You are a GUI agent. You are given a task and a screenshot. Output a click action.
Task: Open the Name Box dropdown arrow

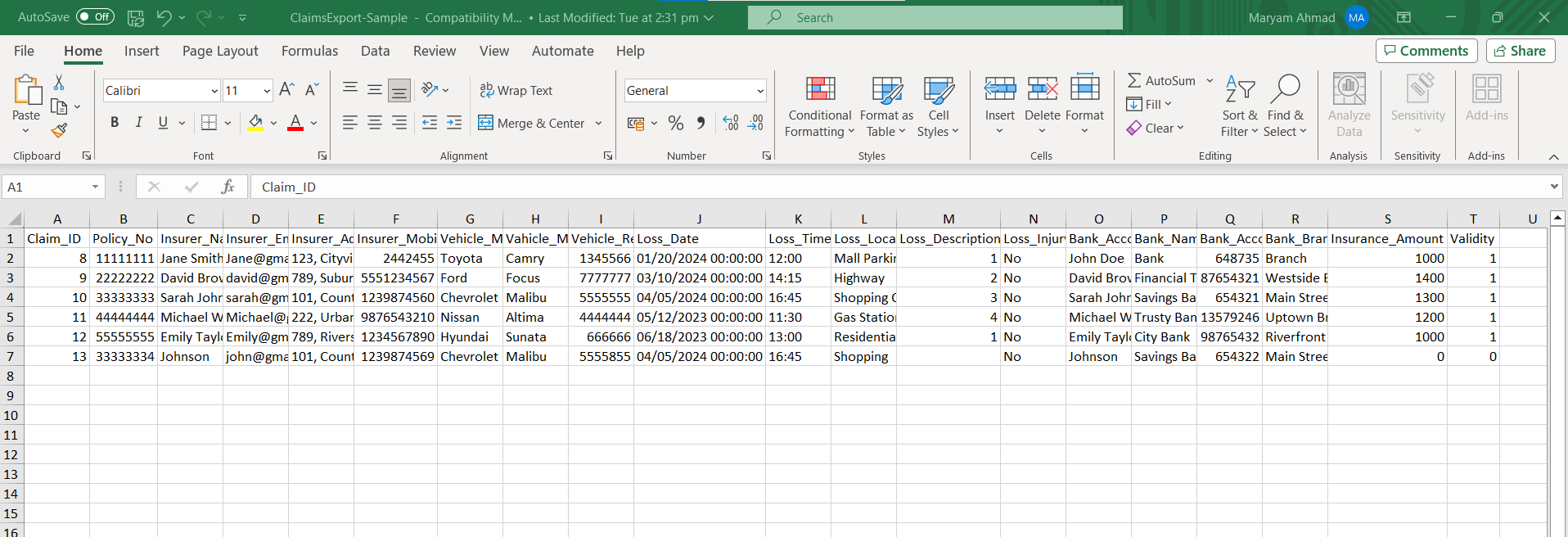(95, 187)
